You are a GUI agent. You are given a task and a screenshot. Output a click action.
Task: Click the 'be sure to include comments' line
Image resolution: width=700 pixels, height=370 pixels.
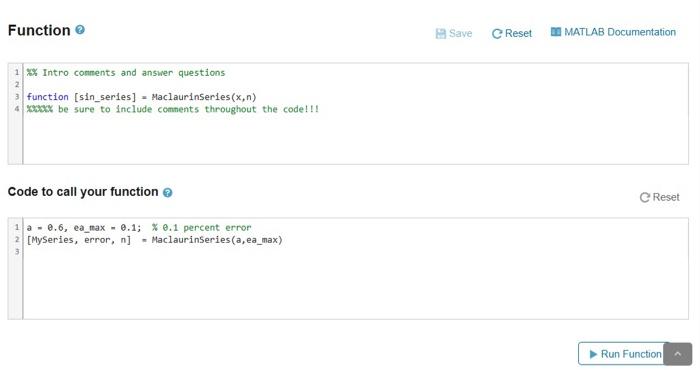click(173, 109)
